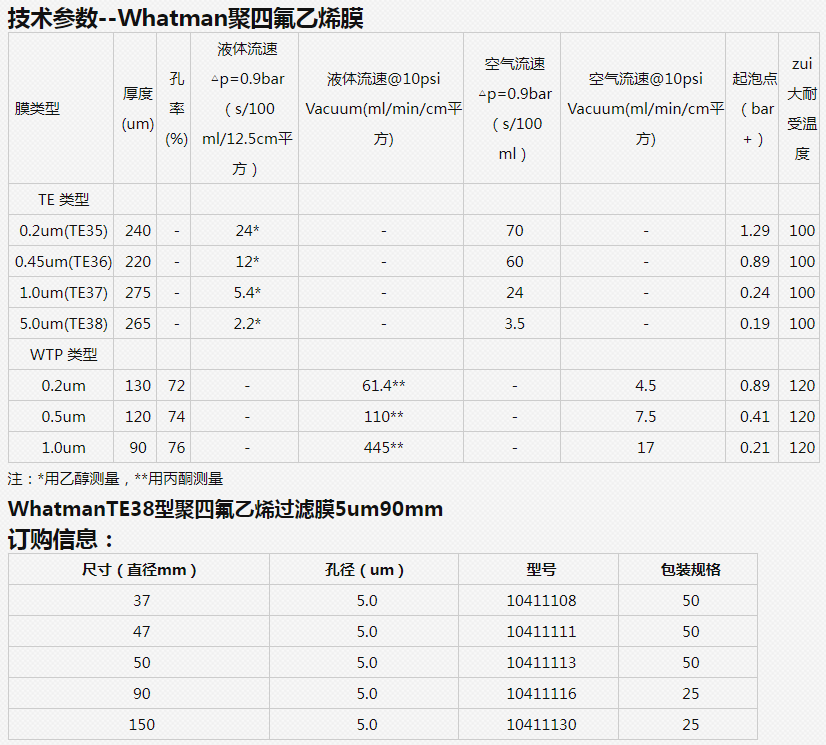Click liquid flow value "5.4*"
Viewport: 826px width, 745px height.
point(247,293)
